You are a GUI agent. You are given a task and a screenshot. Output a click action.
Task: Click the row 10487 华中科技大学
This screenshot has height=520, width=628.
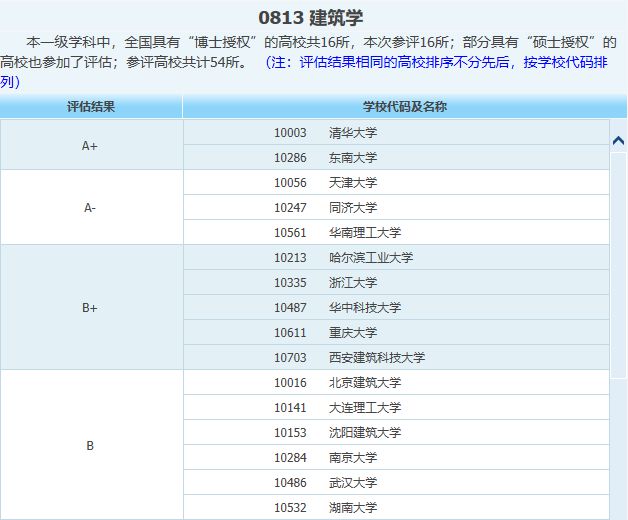pyautogui.click(x=396, y=307)
